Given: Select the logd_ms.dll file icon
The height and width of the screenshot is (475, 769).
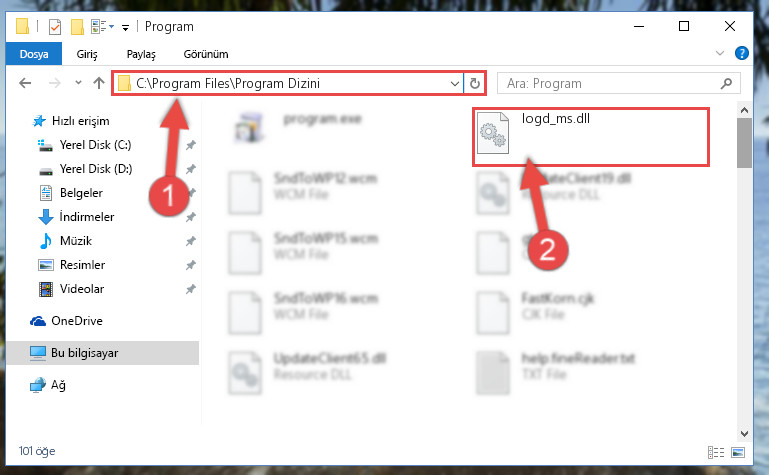Looking at the screenshot, I should [493, 133].
